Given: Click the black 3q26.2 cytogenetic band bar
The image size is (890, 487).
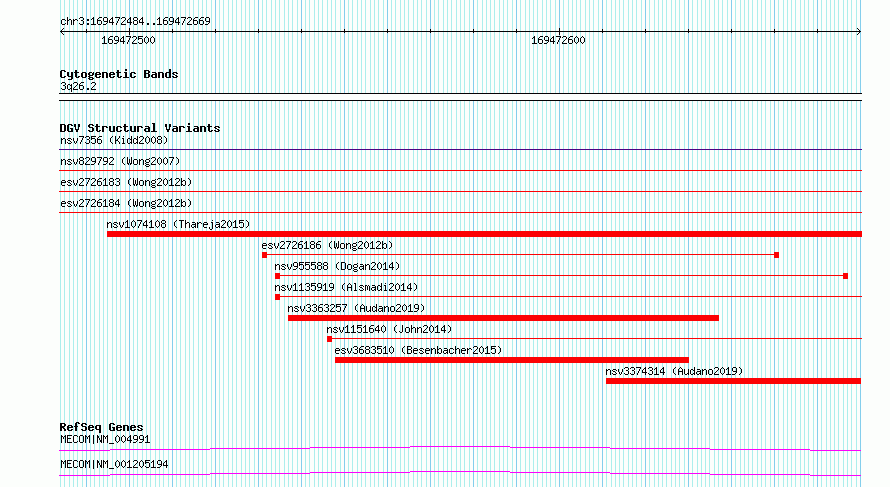Looking at the screenshot, I should 460,97.
